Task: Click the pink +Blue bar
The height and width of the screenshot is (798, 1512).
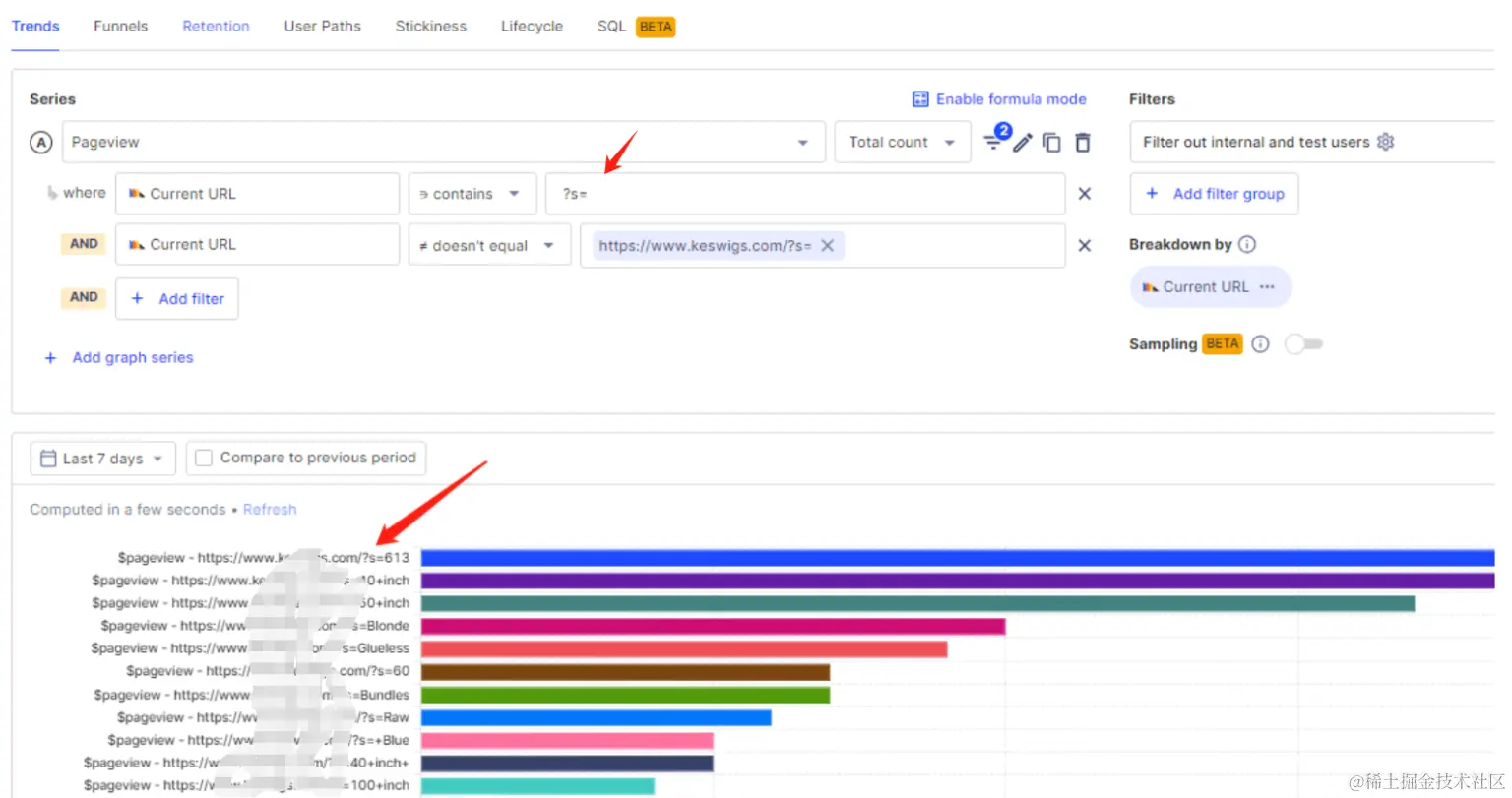Action: coord(567,740)
